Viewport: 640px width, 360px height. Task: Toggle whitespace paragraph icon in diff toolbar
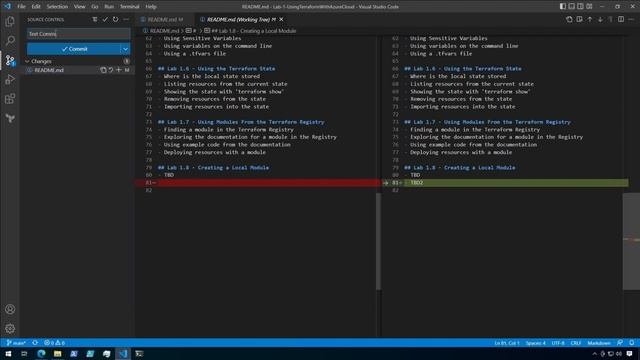(611, 19)
